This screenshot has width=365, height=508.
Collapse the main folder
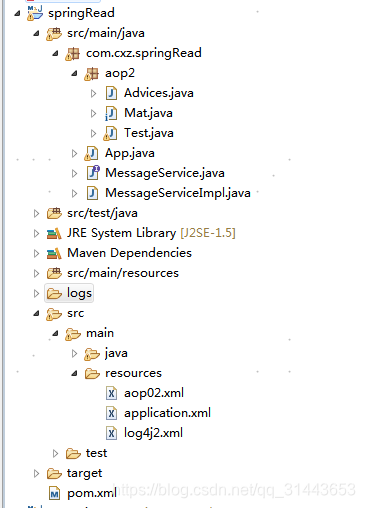[55, 334]
